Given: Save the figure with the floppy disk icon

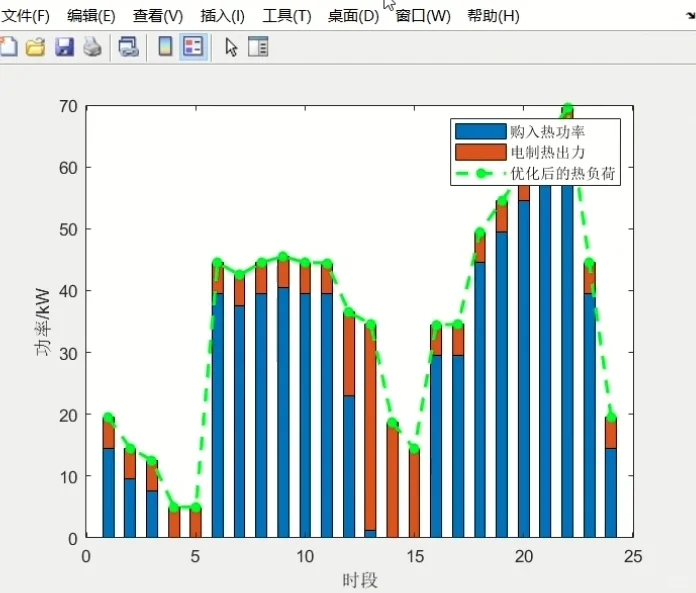Looking at the screenshot, I should (x=64, y=47).
